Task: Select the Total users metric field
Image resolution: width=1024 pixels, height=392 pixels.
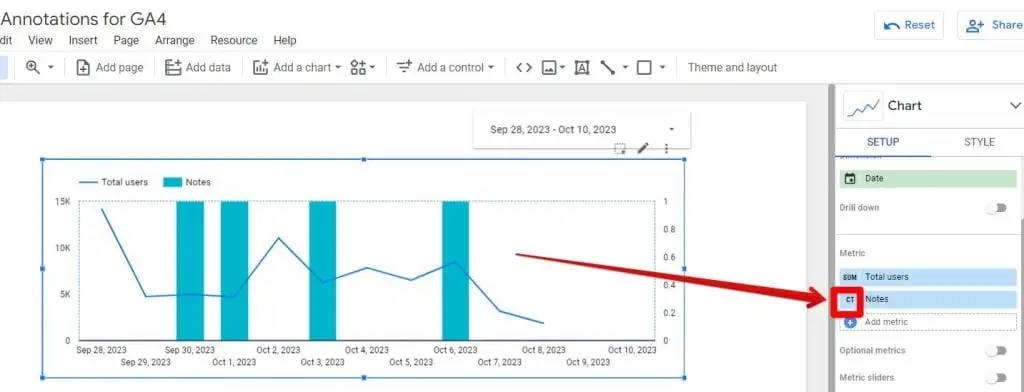Action: coord(928,277)
